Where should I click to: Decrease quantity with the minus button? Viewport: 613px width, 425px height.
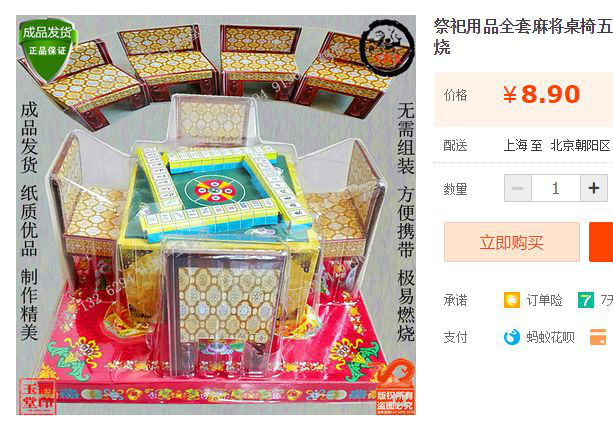coord(518,188)
